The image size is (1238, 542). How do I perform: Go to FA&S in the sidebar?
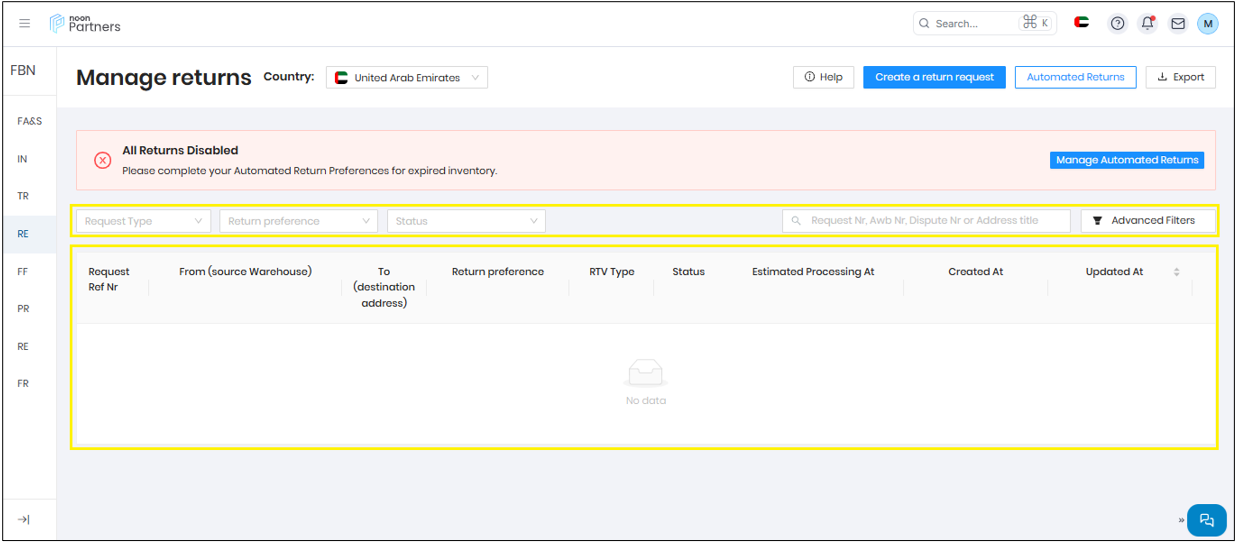coord(29,121)
